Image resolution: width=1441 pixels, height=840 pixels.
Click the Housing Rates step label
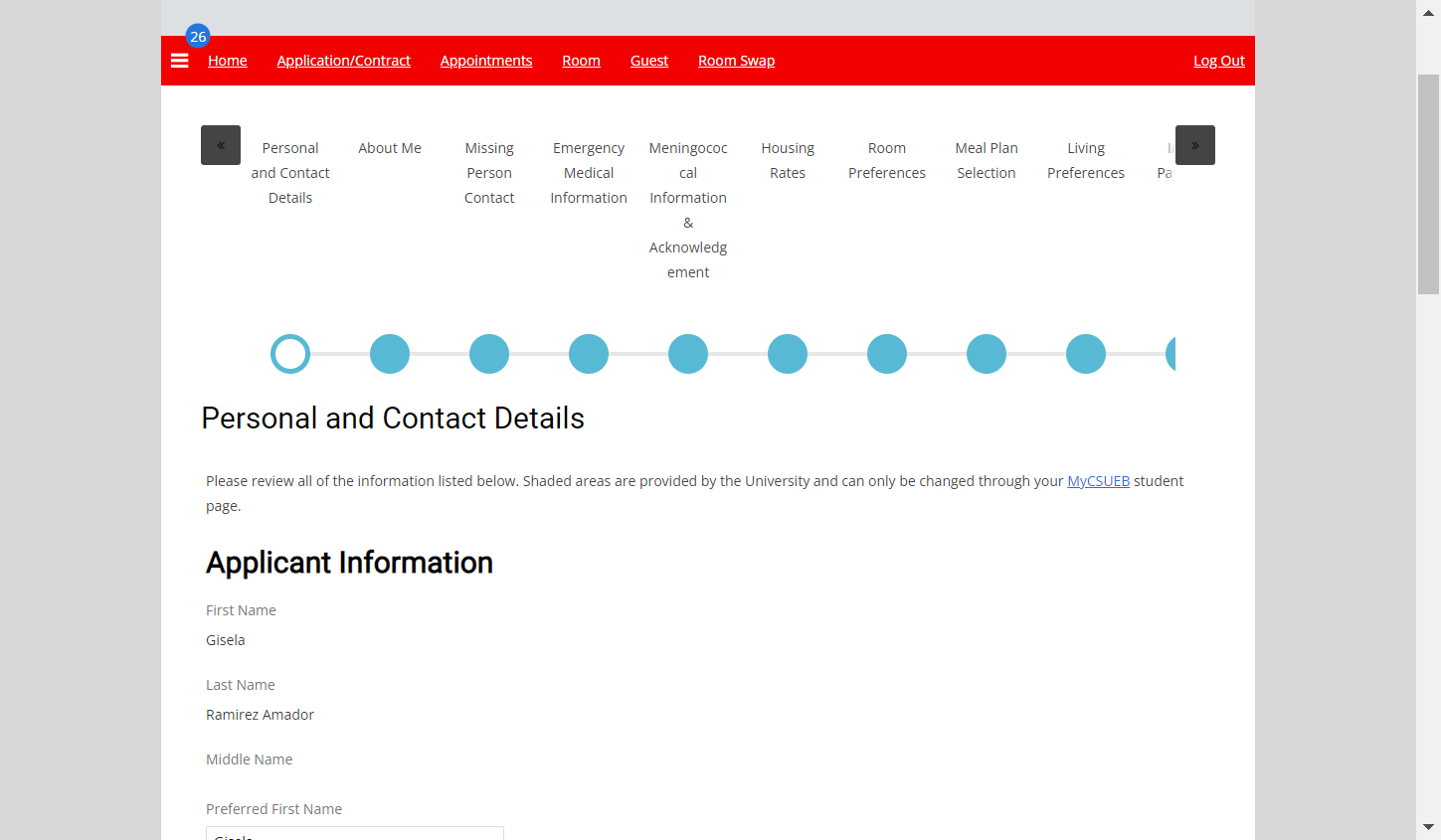tap(788, 160)
